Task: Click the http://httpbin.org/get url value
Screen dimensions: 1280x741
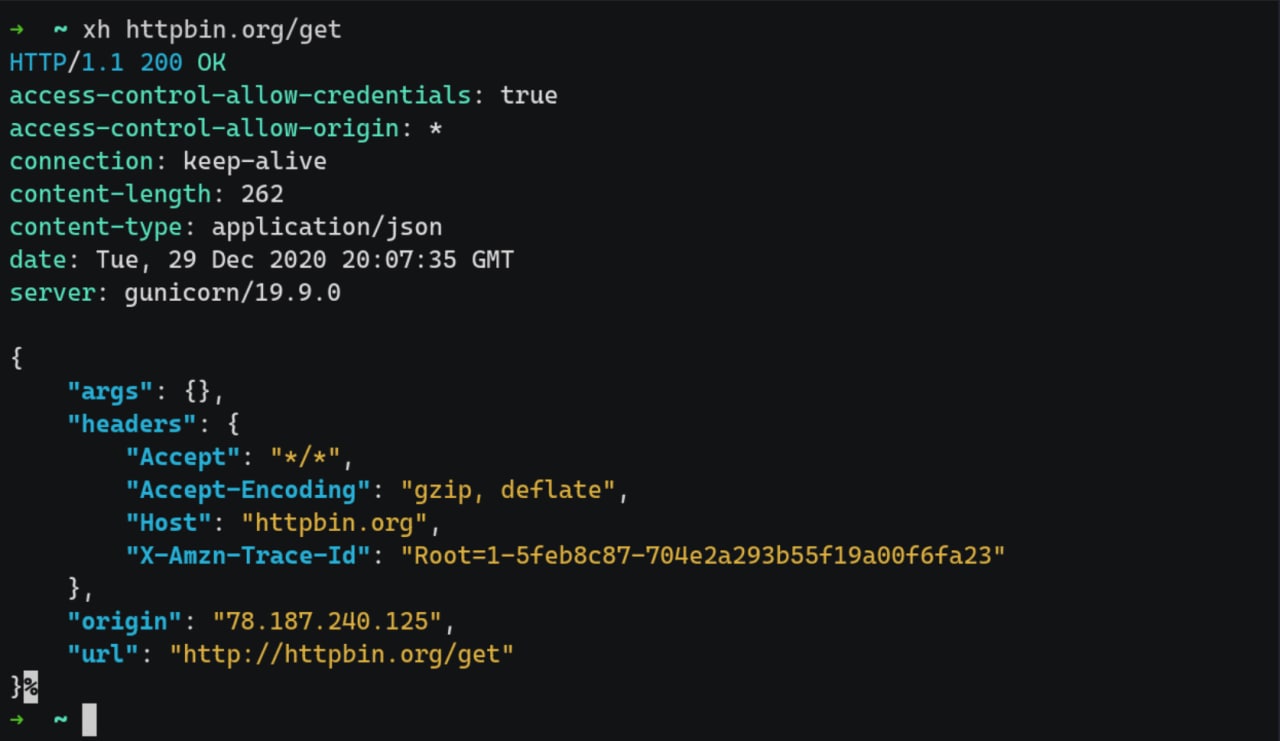Action: pos(341,654)
